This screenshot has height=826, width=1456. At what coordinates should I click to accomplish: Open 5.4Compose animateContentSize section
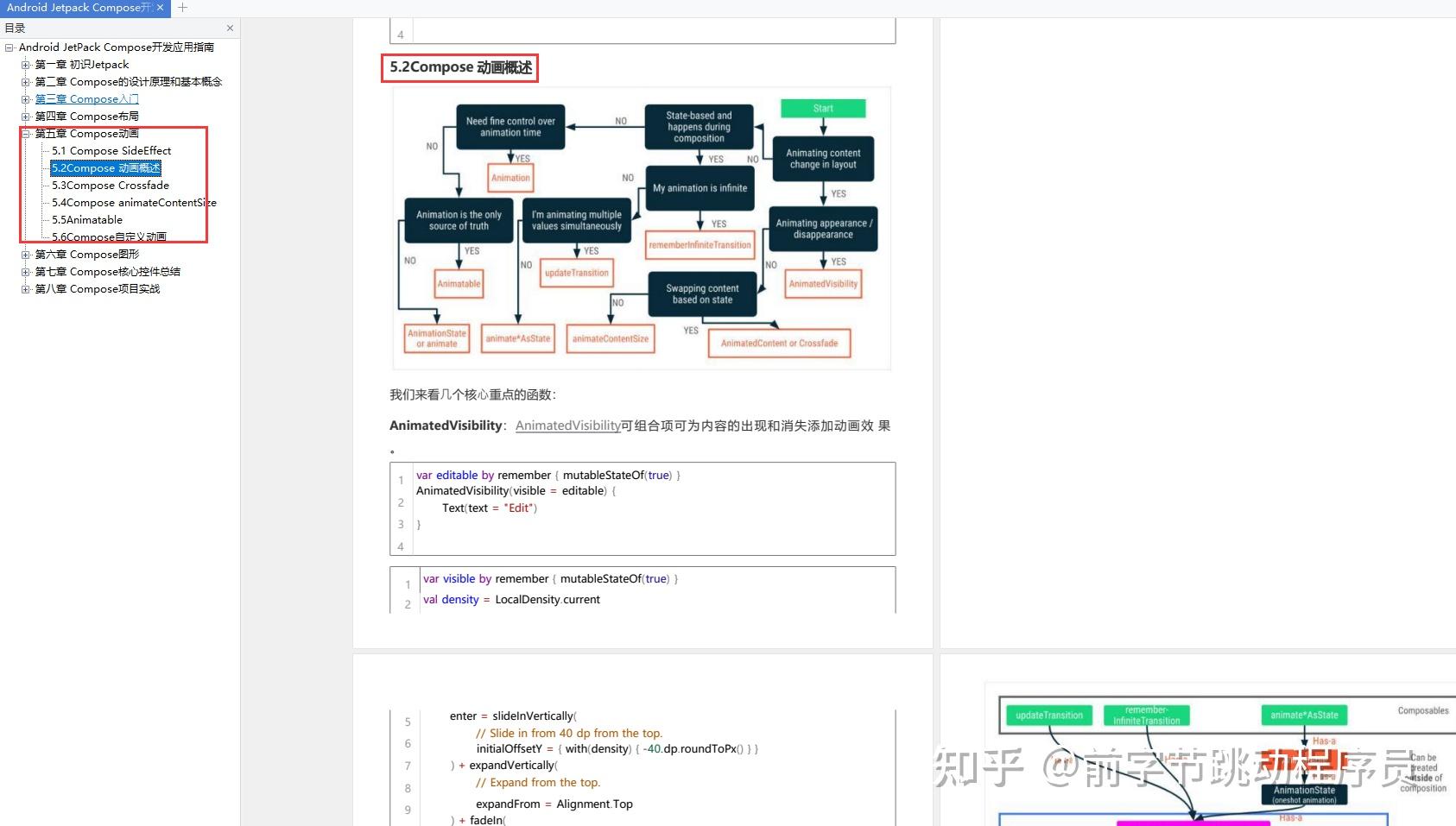tap(134, 202)
